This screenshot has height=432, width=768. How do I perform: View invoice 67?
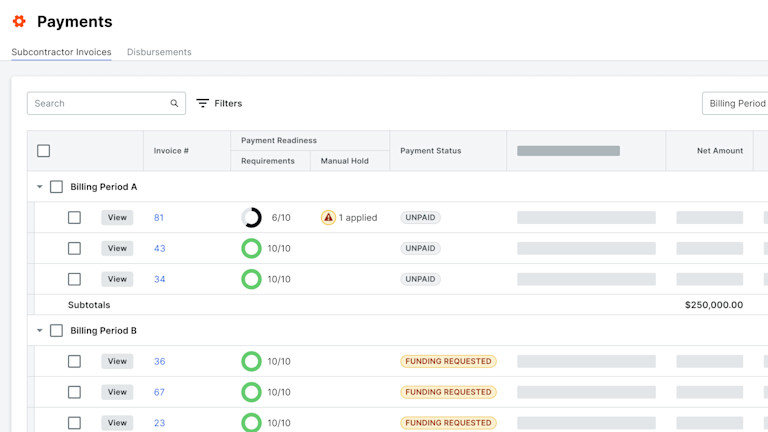tap(117, 392)
